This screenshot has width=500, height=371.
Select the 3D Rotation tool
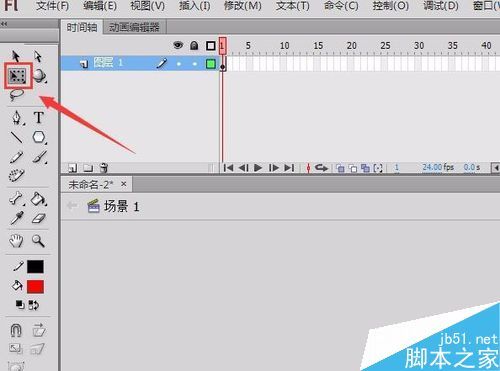click(40, 76)
